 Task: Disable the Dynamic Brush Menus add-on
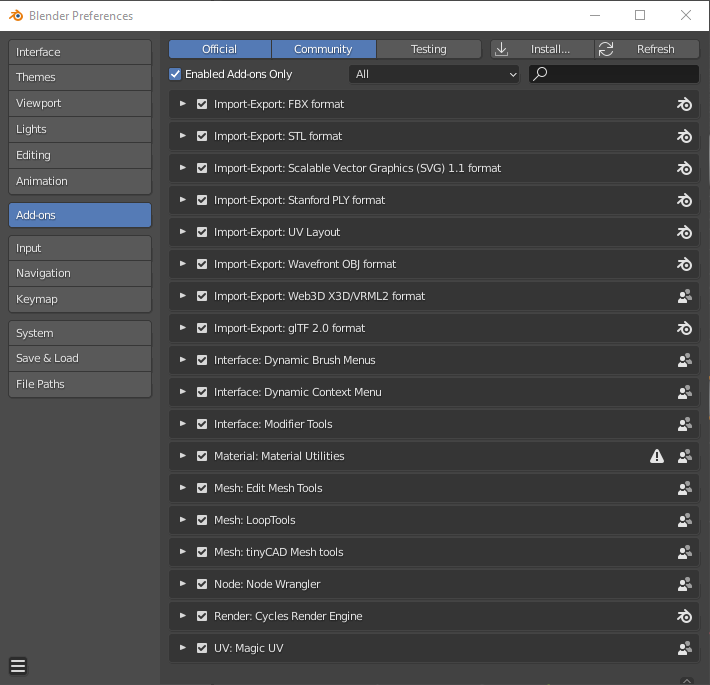pos(202,360)
